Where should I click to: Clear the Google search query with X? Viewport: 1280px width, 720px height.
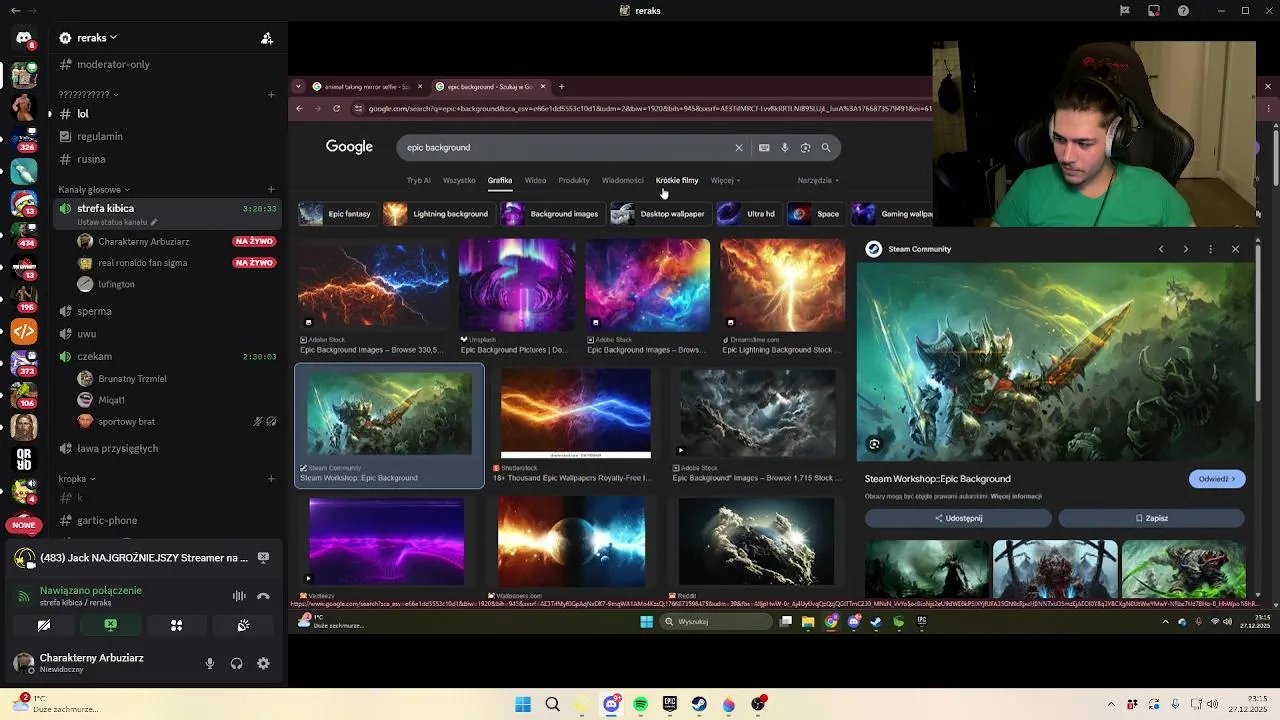pyautogui.click(x=739, y=148)
